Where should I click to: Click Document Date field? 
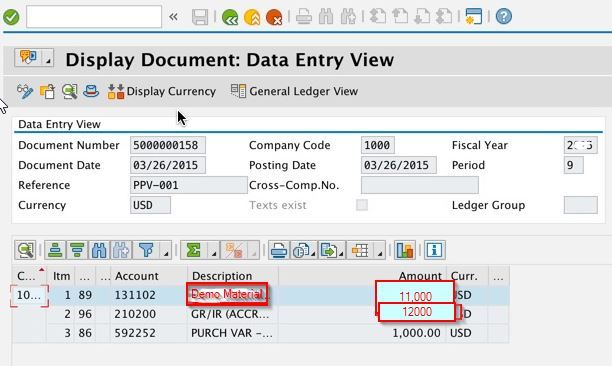pos(168,165)
